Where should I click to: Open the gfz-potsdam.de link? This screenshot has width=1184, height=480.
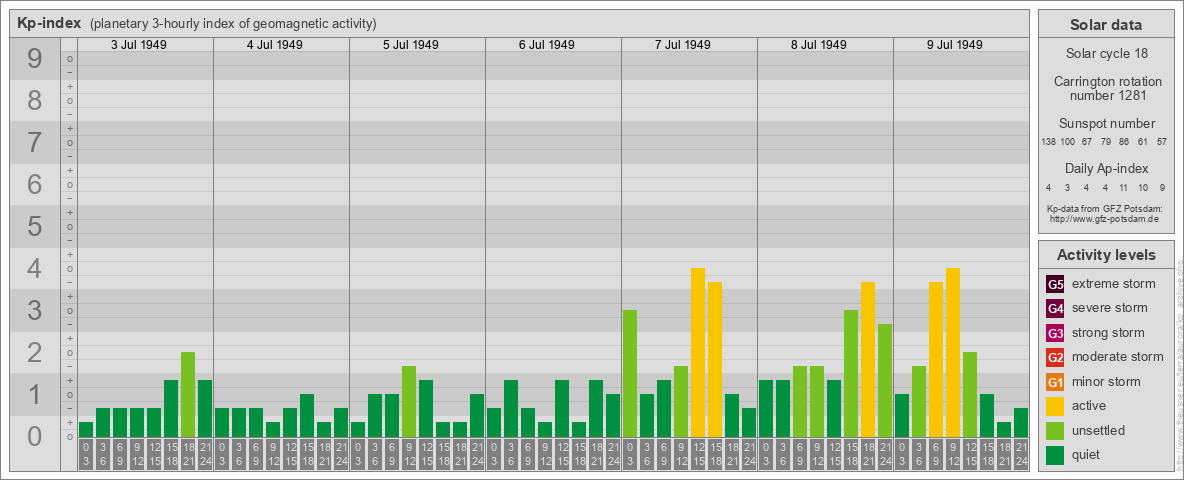tap(1105, 219)
